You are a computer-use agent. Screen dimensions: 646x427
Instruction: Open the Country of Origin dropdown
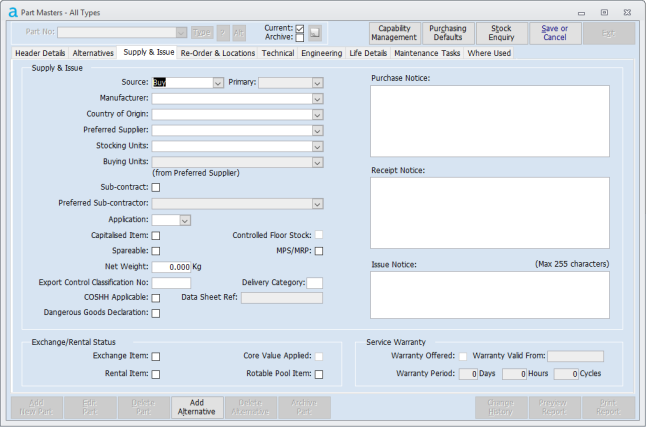(x=317, y=115)
